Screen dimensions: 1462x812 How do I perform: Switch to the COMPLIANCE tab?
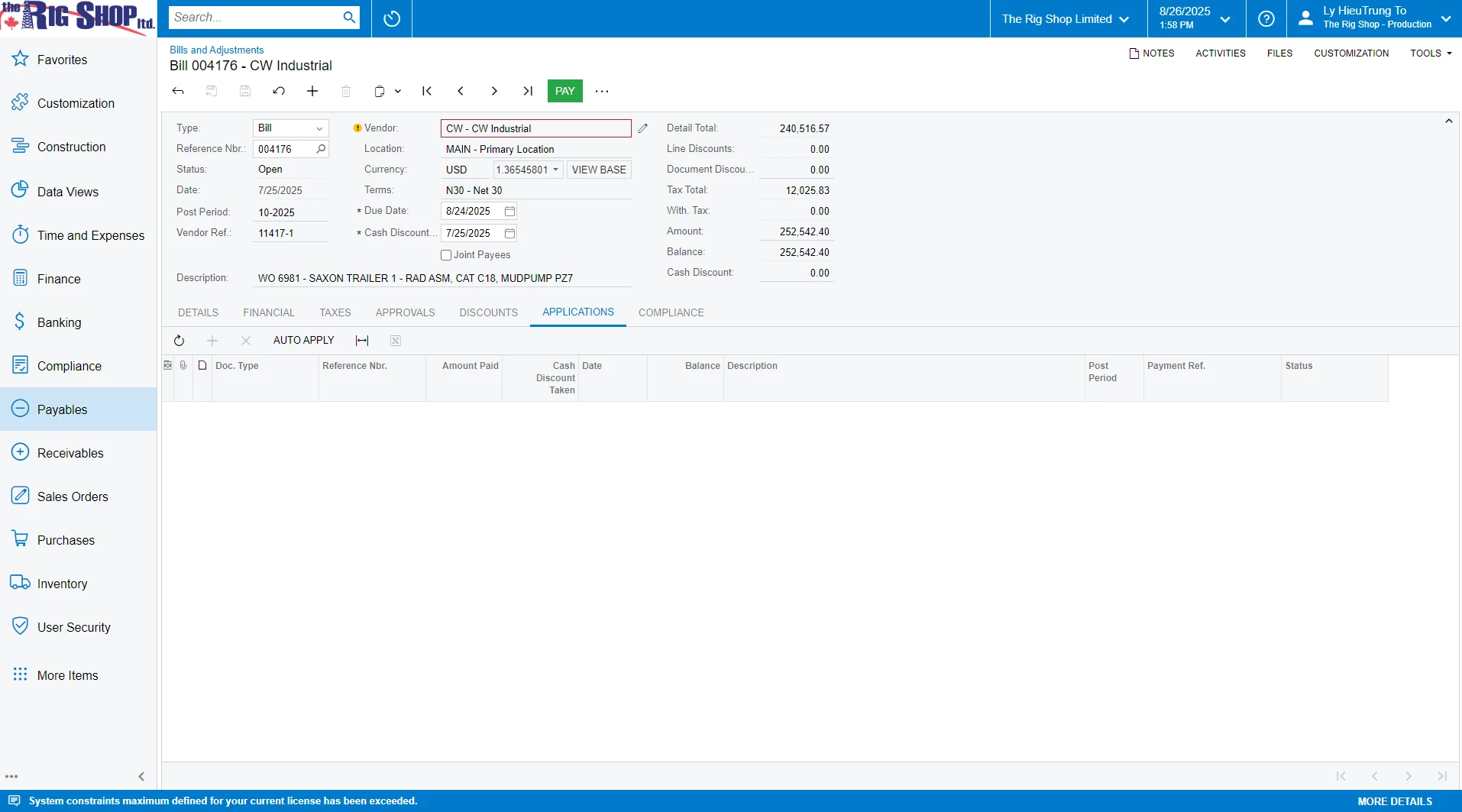point(671,312)
